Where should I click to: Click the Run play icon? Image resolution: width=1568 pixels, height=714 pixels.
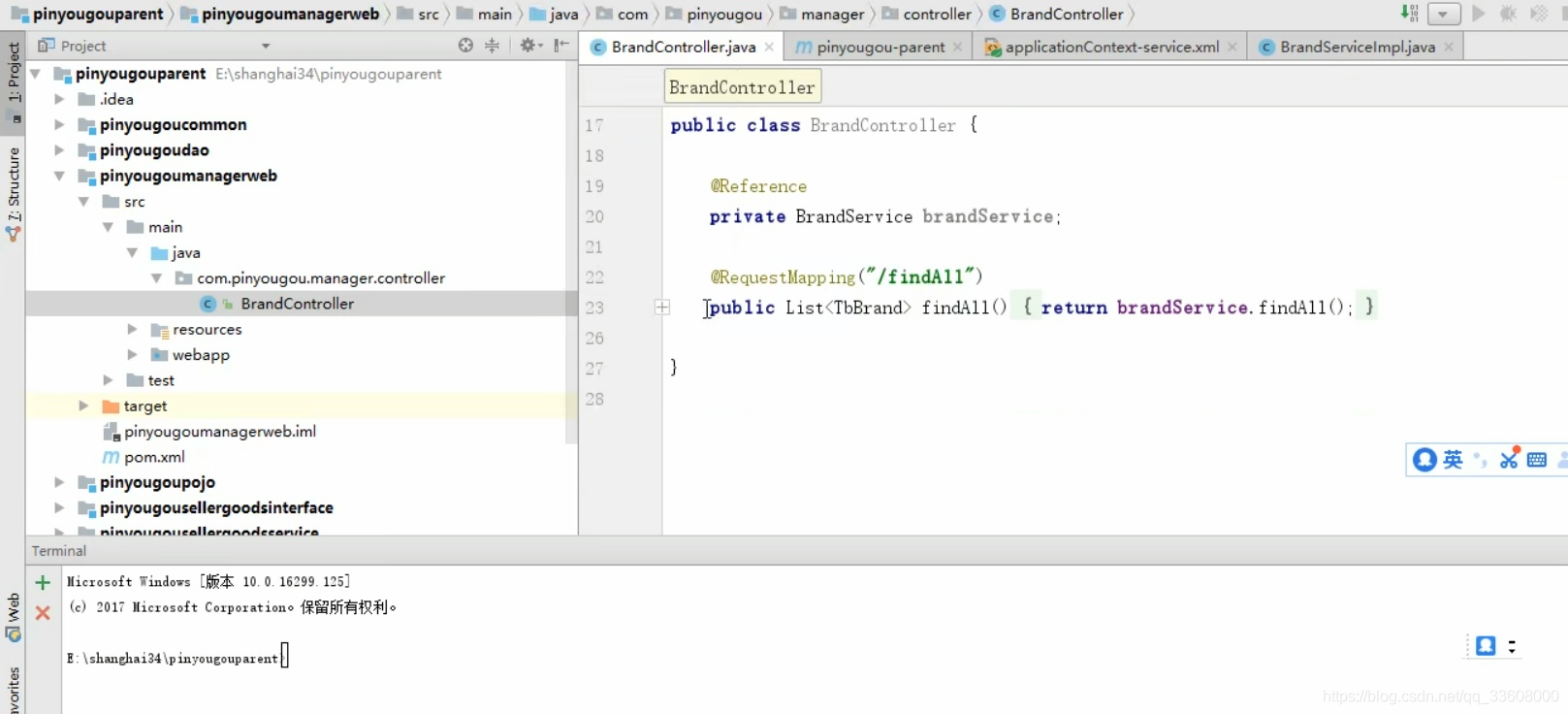pos(1479,14)
